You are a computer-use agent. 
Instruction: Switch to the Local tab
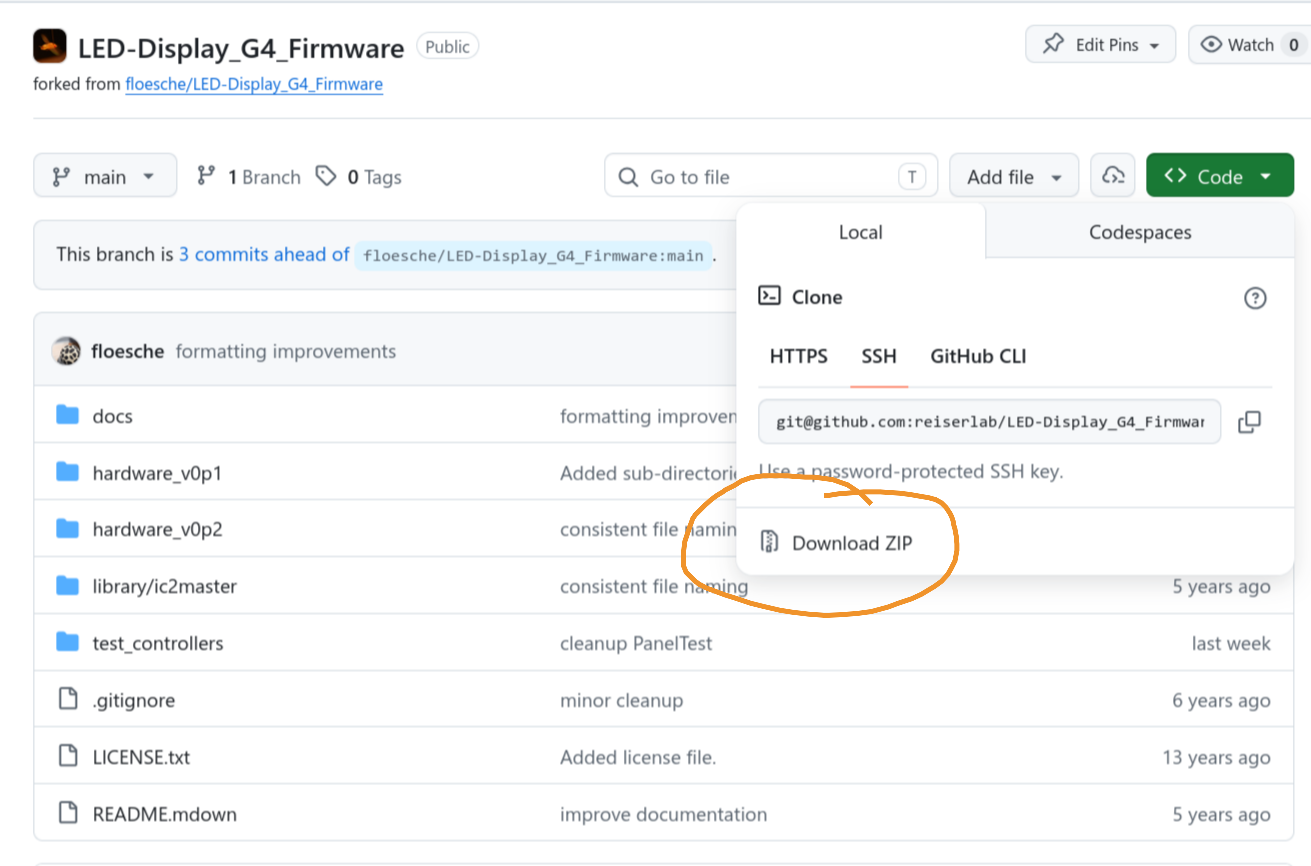[x=861, y=232]
